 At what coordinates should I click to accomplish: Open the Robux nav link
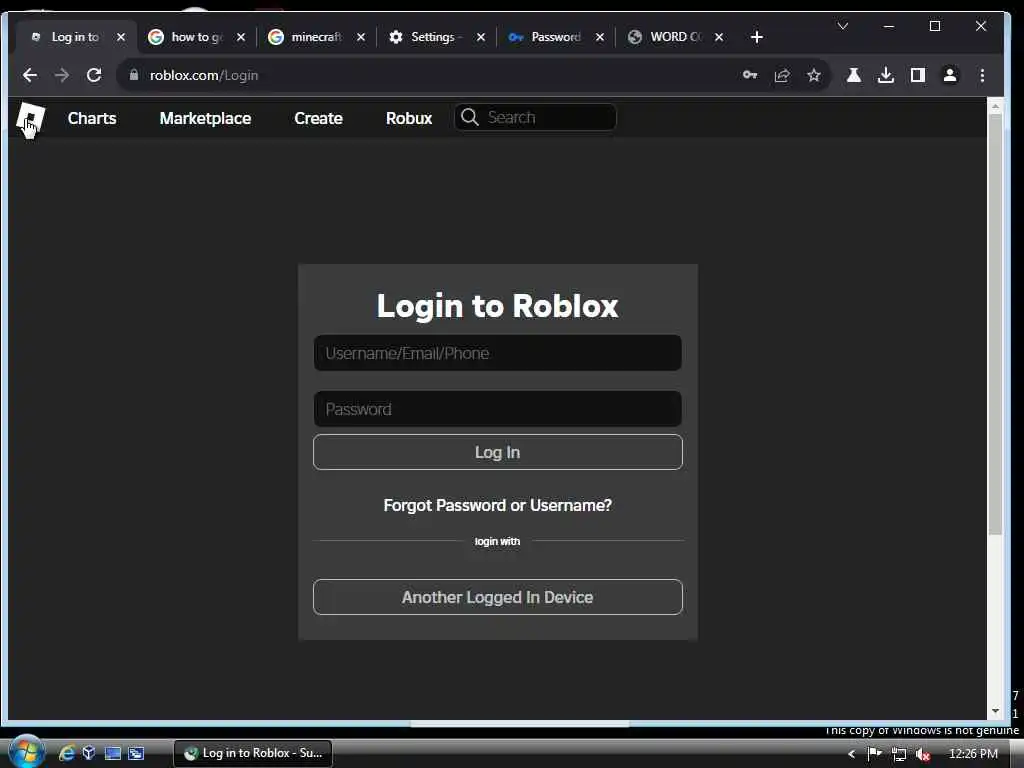point(409,118)
